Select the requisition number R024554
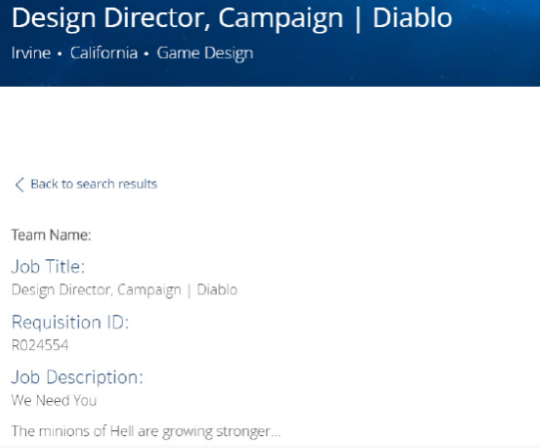This screenshot has width=540, height=448. coord(40,345)
